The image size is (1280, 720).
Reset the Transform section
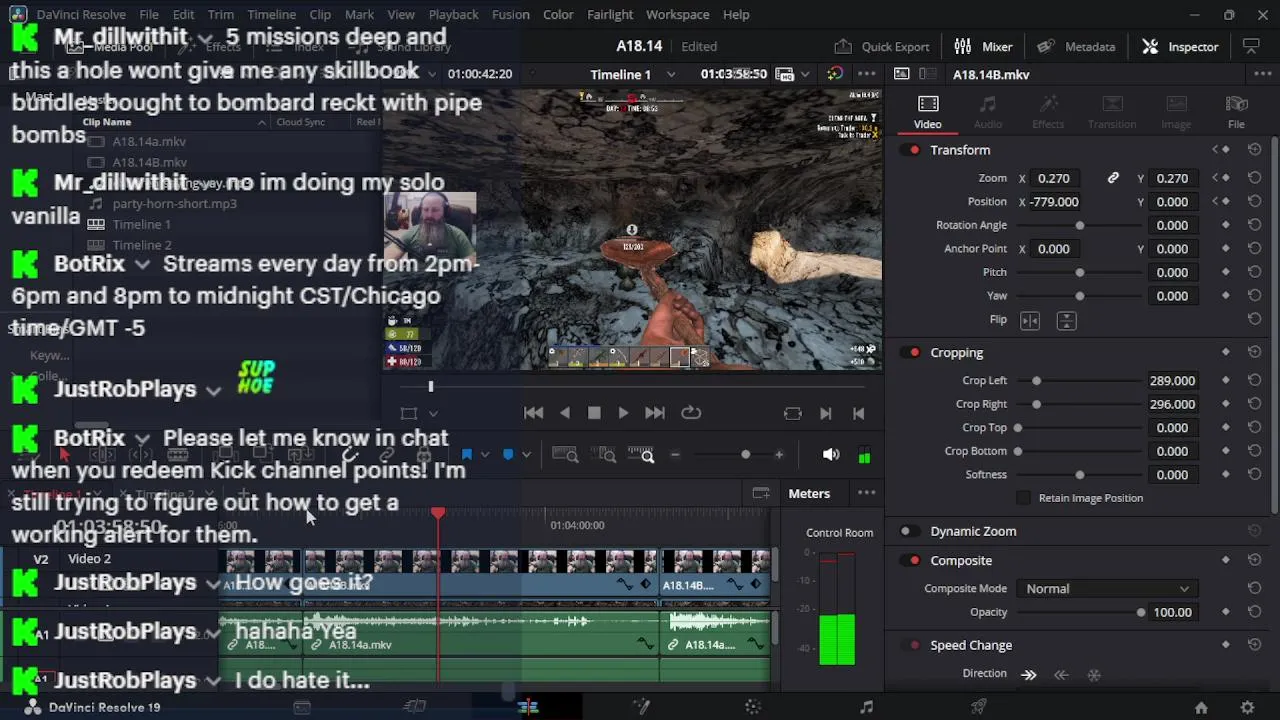pyautogui.click(x=1254, y=150)
